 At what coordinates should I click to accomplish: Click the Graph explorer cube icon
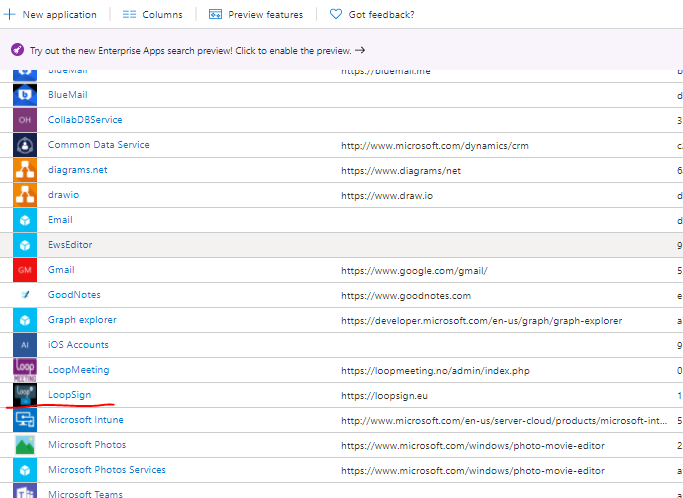[25, 320]
